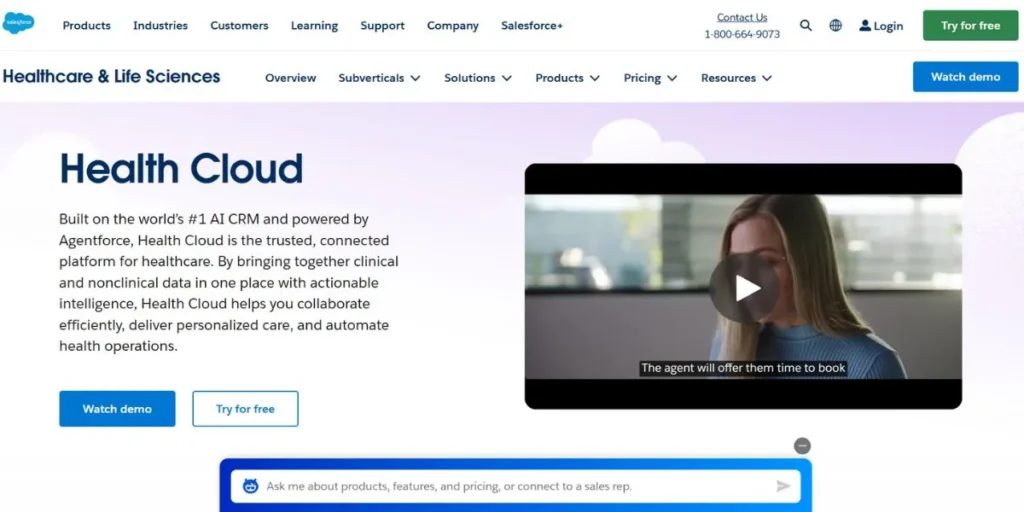Click the Health Cloud title text

181,168
